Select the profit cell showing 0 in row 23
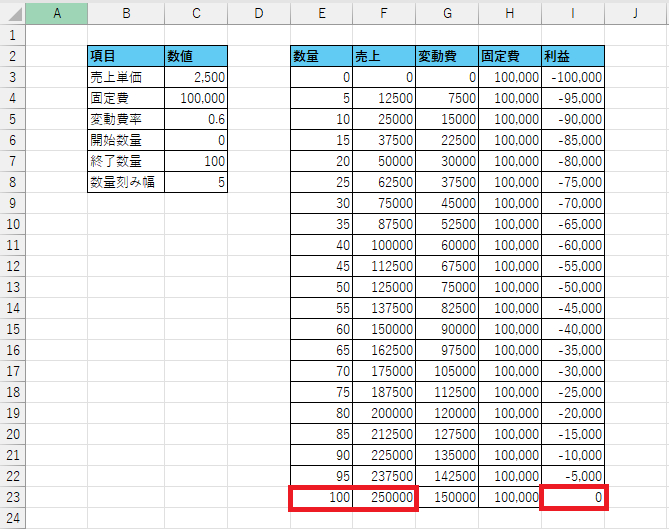The height and width of the screenshot is (529, 669). click(573, 497)
